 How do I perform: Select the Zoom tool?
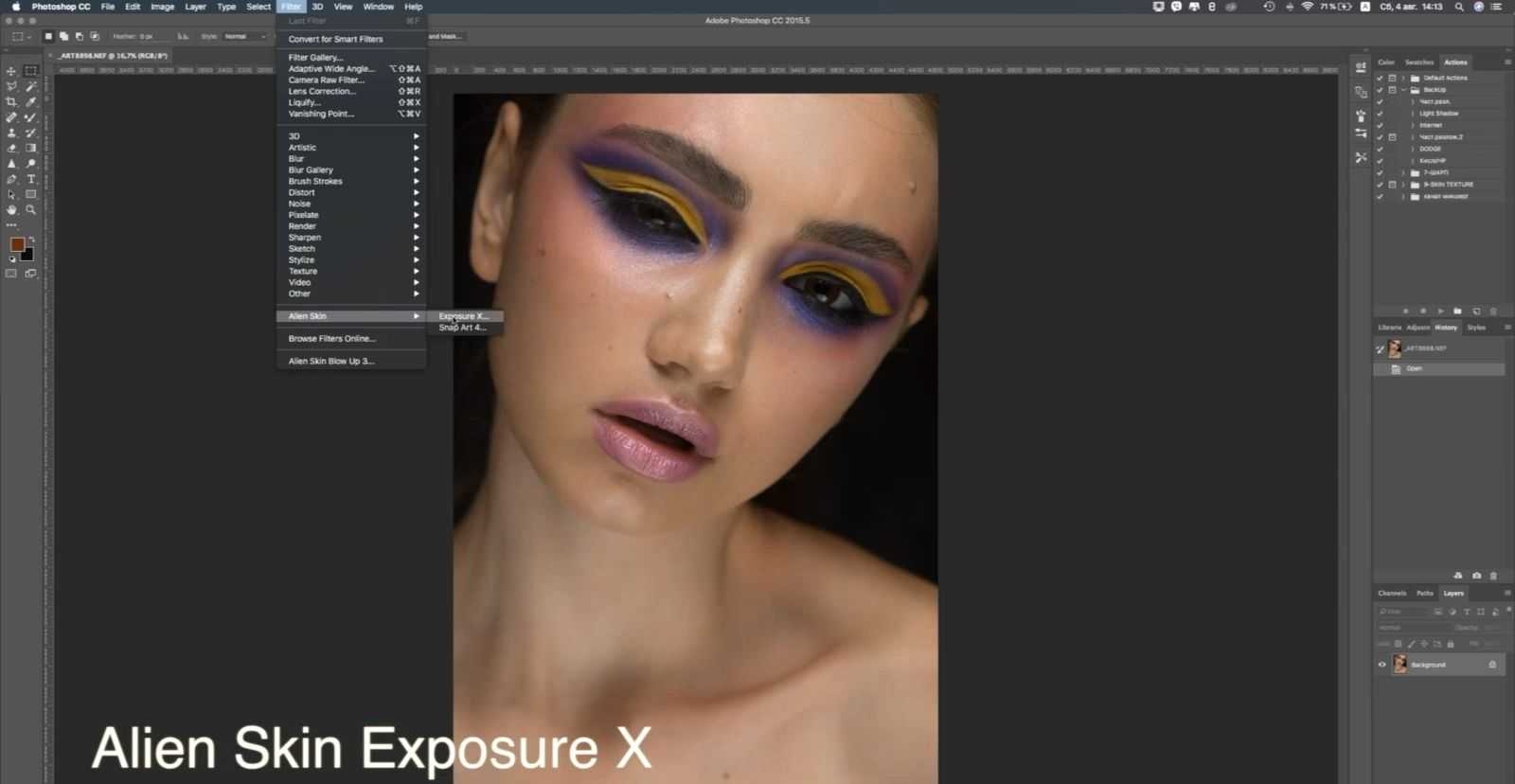pos(30,209)
